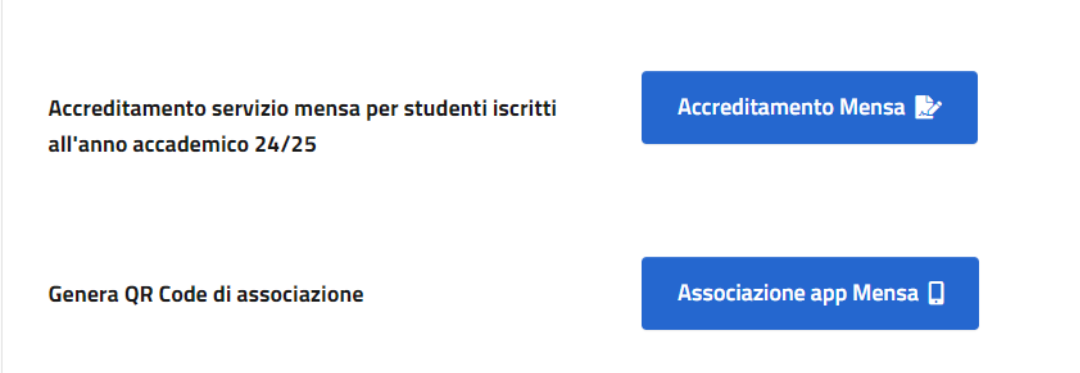Generate association QR code via the bottom blue button
Viewport: 1080px width, 373px height.
click(x=810, y=293)
